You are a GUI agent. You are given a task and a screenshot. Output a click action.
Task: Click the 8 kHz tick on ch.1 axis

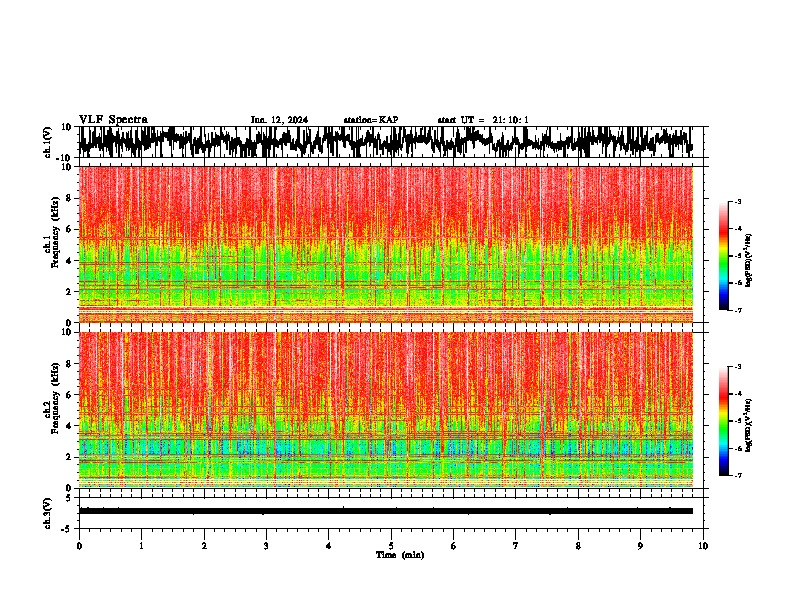pos(69,198)
